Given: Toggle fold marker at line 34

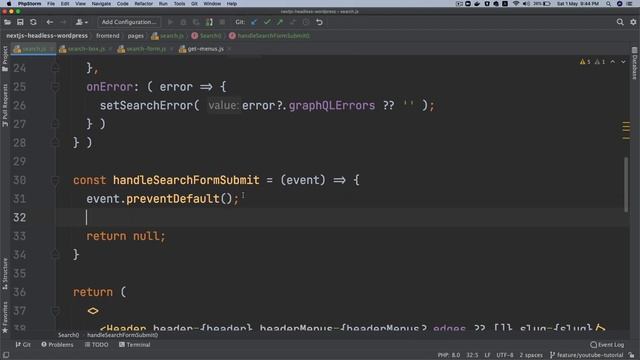Looking at the screenshot, I should pos(55,255).
